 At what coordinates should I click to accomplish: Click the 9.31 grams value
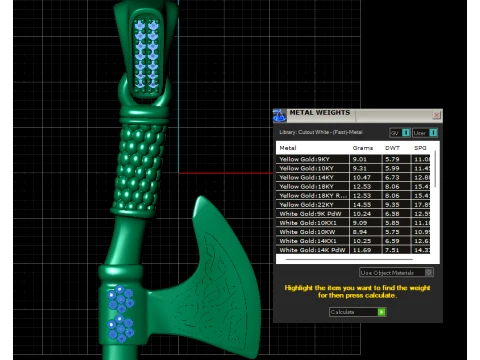coord(360,168)
